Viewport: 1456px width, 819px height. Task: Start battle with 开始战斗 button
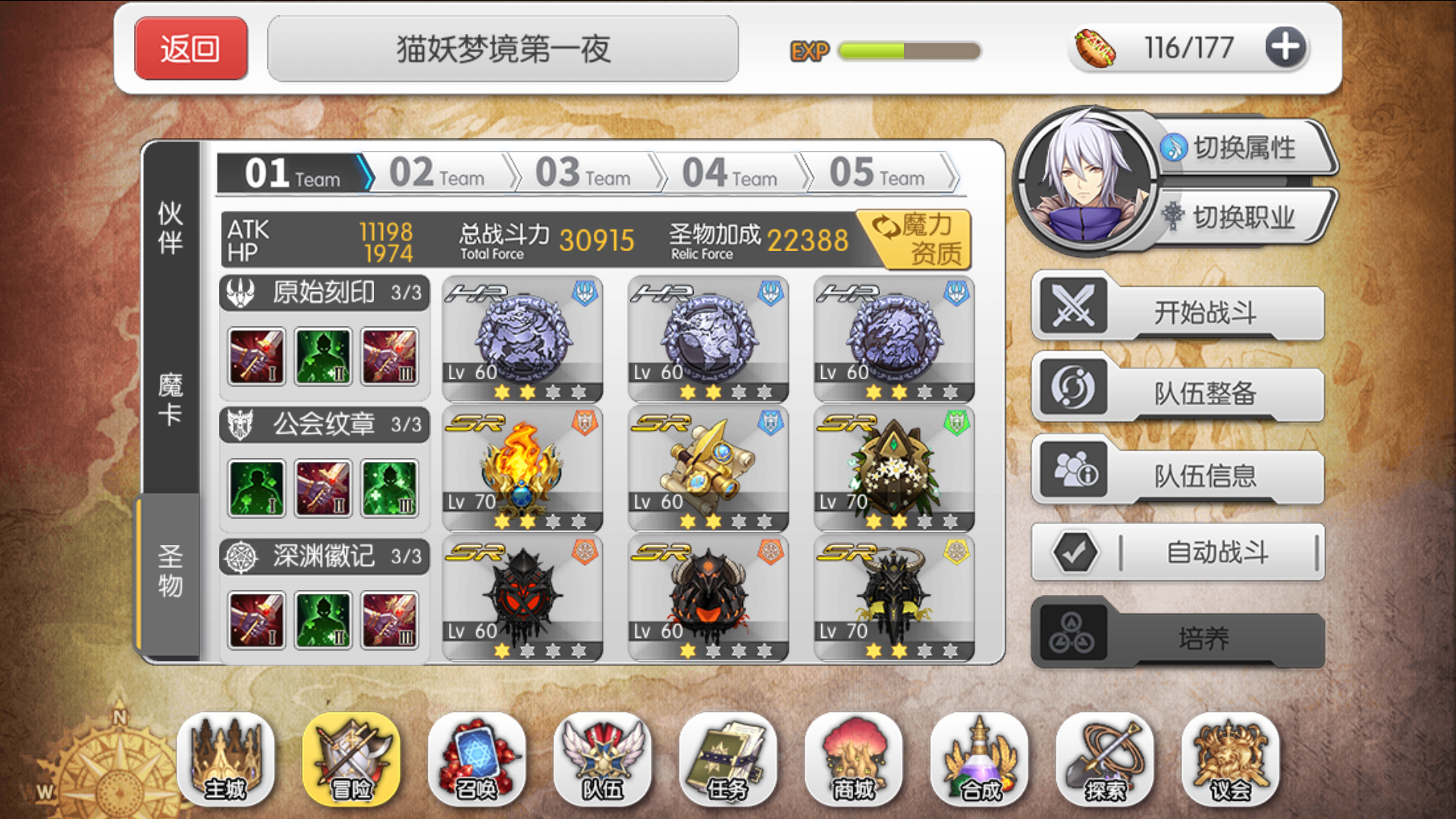[1178, 311]
